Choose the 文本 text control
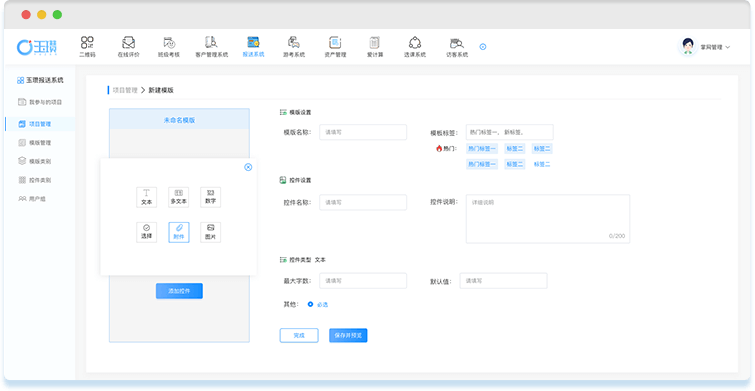This screenshot has height=391, width=755. pos(146,197)
